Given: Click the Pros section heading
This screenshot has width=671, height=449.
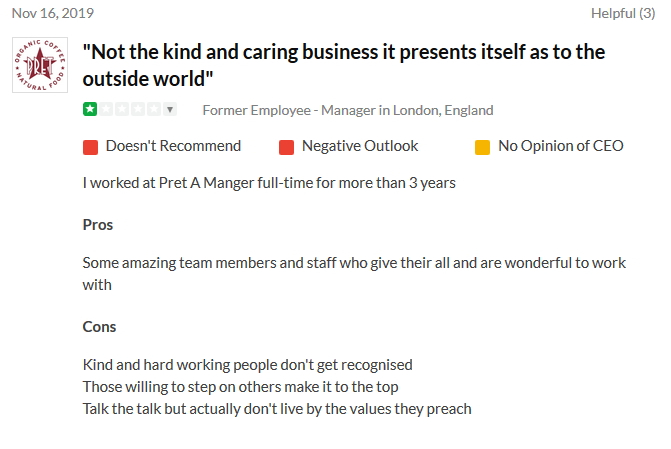Looking at the screenshot, I should click(98, 225).
